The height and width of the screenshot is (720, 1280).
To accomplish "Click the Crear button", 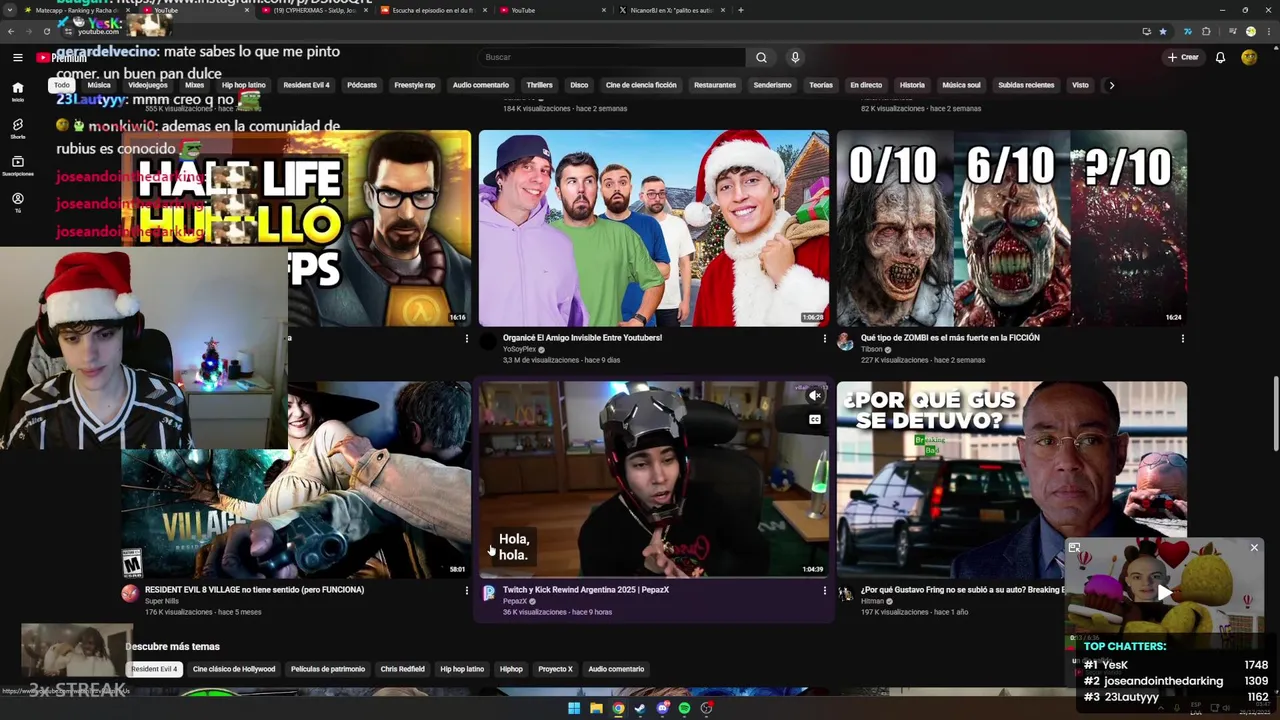I will (x=1183, y=57).
